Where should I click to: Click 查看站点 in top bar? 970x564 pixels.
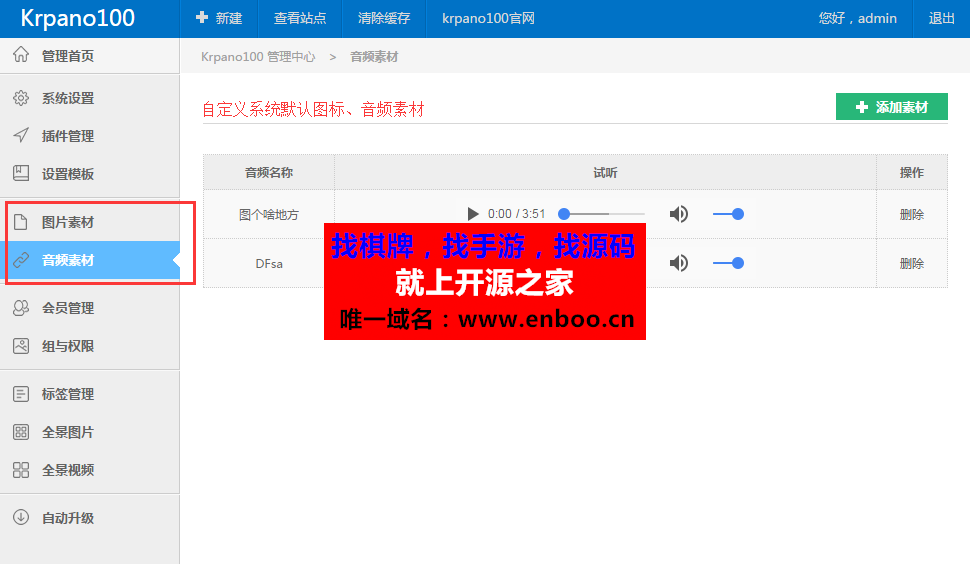300,19
